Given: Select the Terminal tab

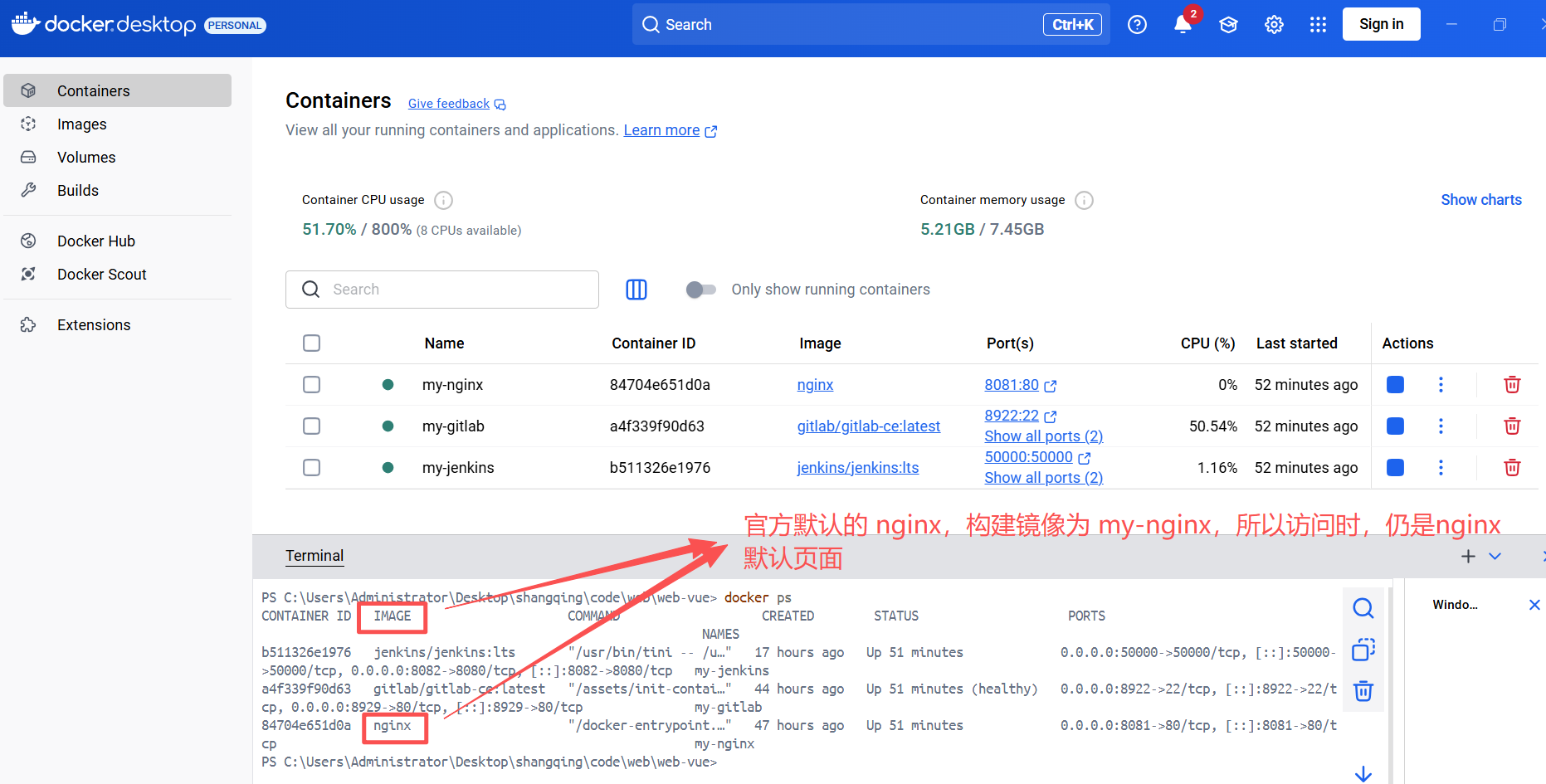Looking at the screenshot, I should (315, 556).
